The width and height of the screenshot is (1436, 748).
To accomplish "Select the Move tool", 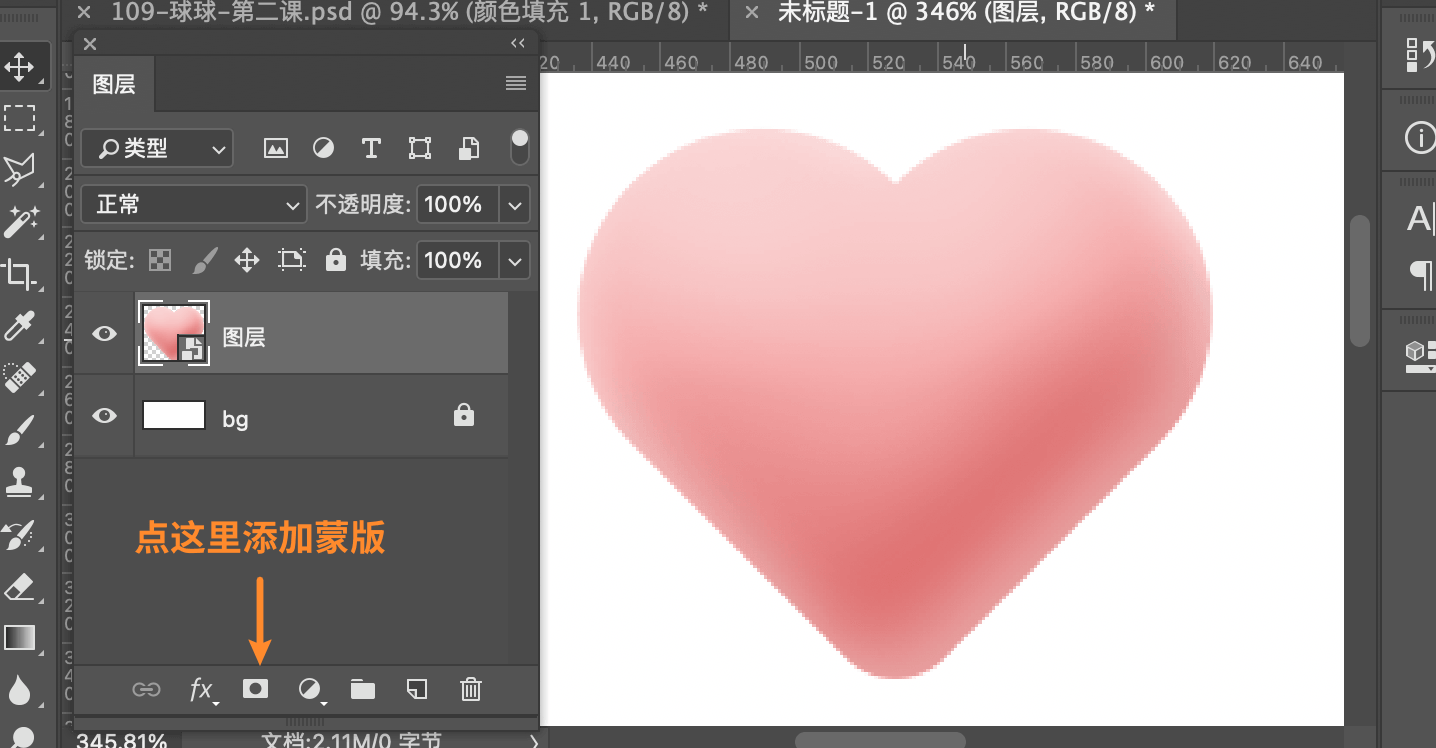I will (19, 68).
